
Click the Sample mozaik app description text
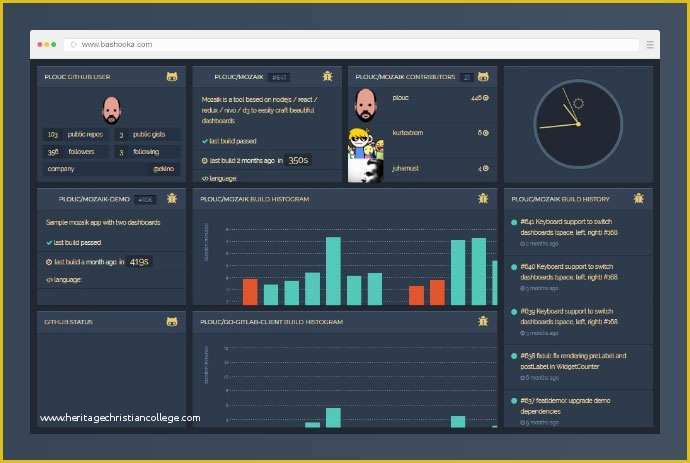coord(103,223)
